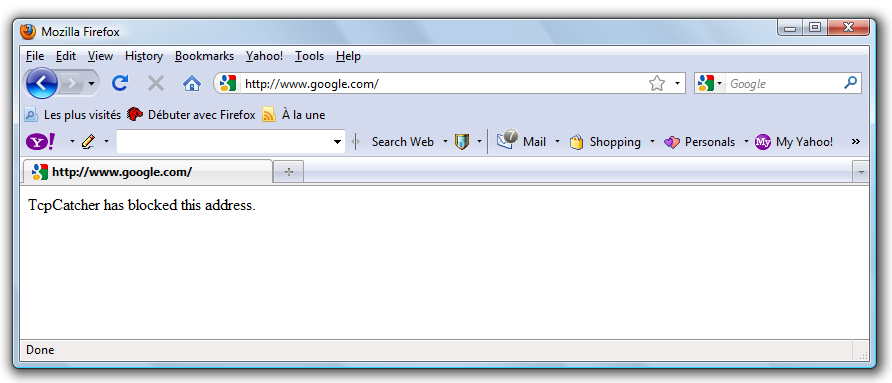This screenshot has height=383, width=892.
Task: Expand the Search Web dropdown arrow
Action: tap(445, 141)
